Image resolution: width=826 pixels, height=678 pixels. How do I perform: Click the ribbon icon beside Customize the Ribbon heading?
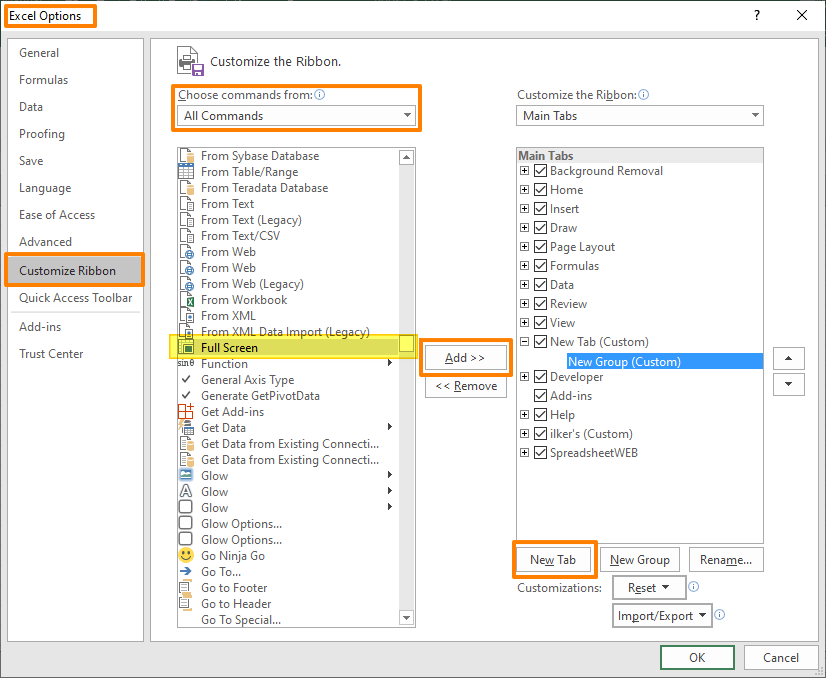[189, 61]
